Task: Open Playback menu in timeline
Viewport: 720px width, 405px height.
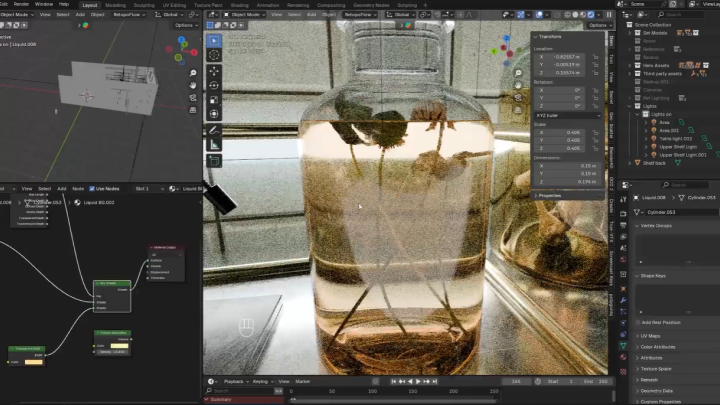Action: point(236,382)
